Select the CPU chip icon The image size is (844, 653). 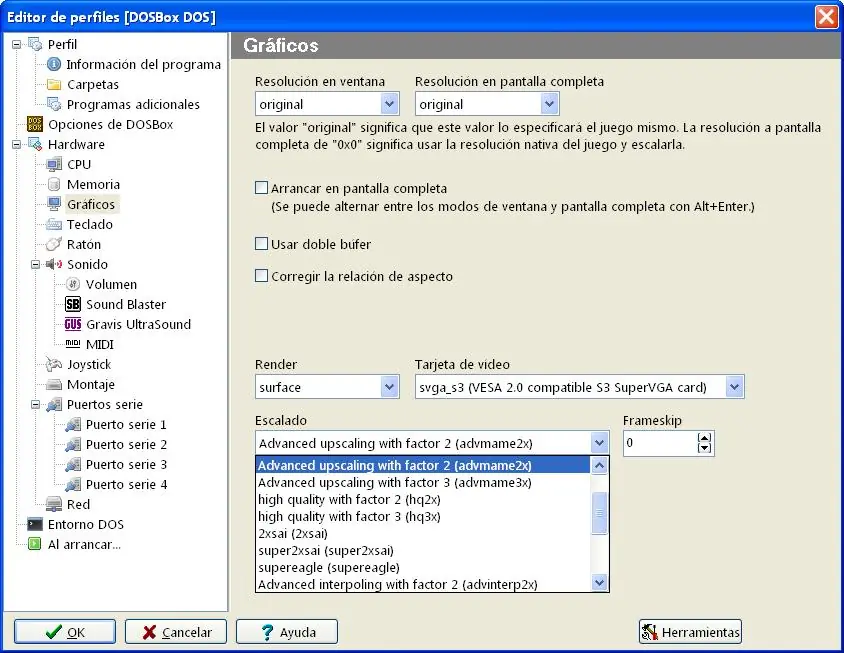coord(54,164)
